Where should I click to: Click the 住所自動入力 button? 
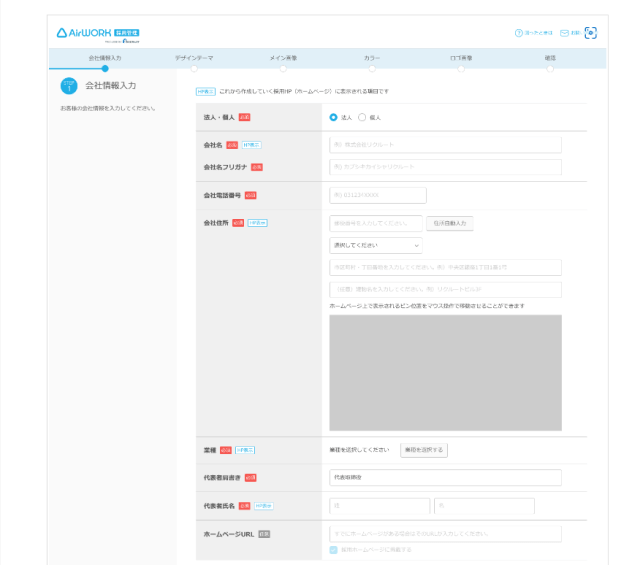[x=449, y=223]
